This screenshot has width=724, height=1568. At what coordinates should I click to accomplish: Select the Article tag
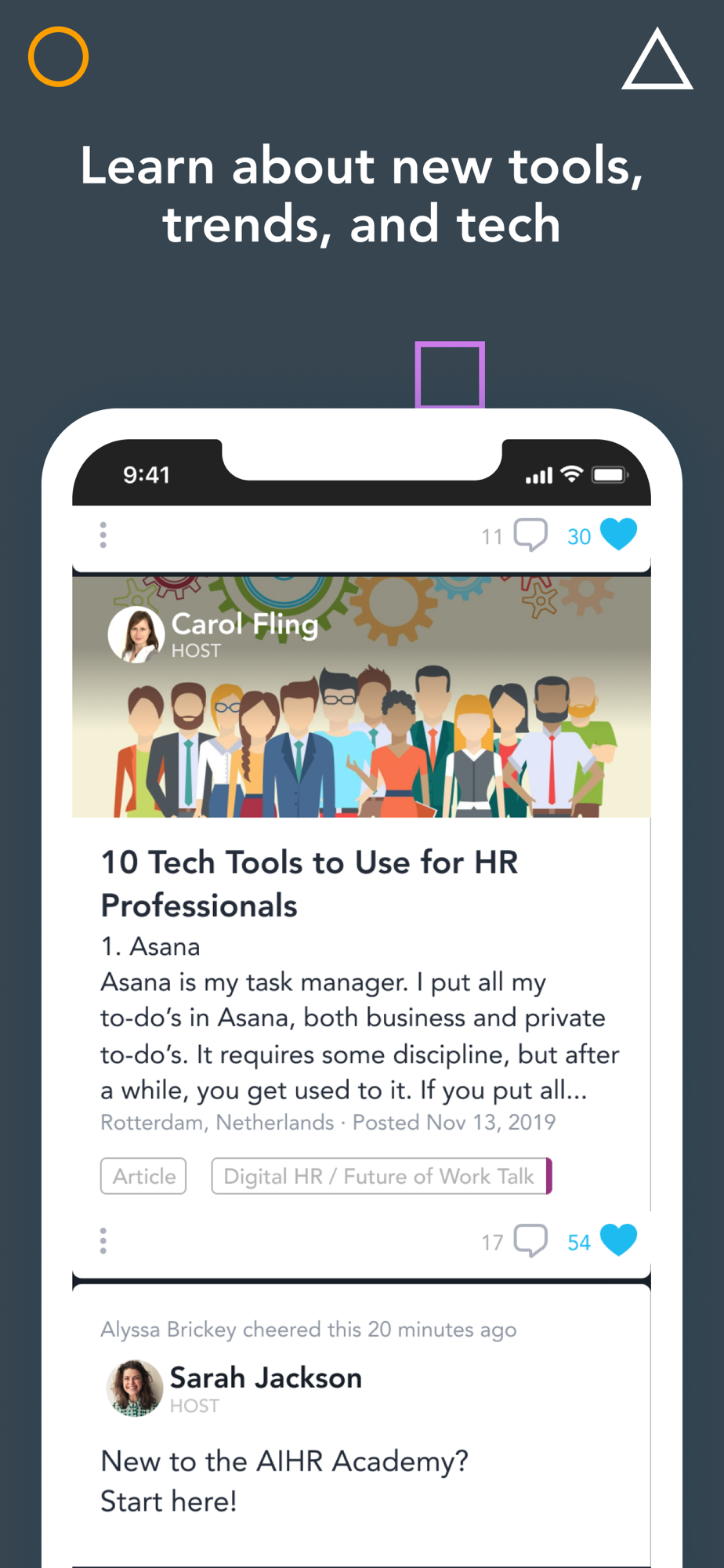coord(143,1176)
